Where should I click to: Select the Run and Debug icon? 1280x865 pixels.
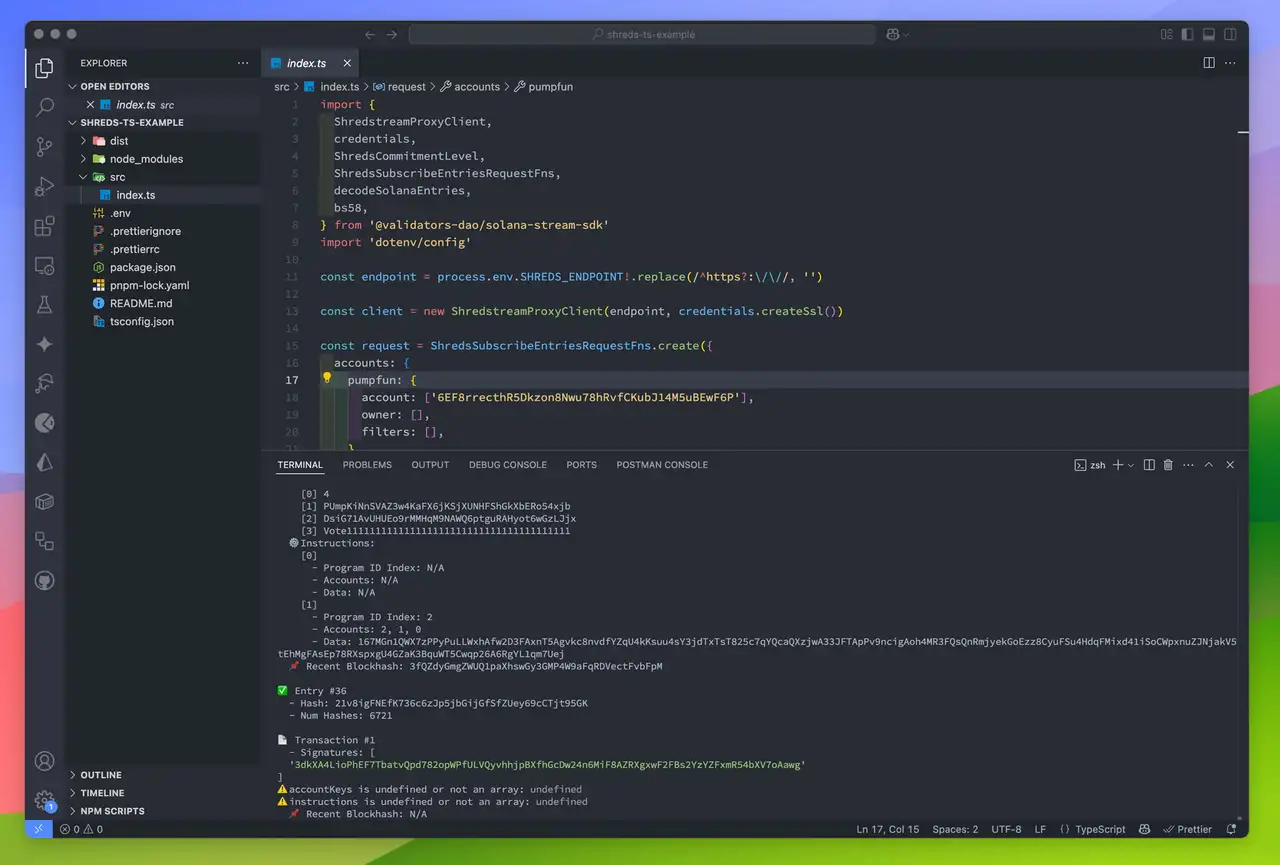point(44,186)
